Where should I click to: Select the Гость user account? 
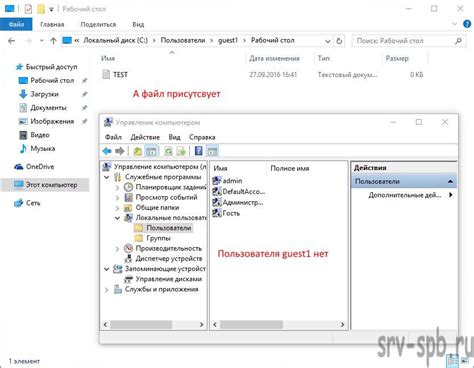[226, 213]
